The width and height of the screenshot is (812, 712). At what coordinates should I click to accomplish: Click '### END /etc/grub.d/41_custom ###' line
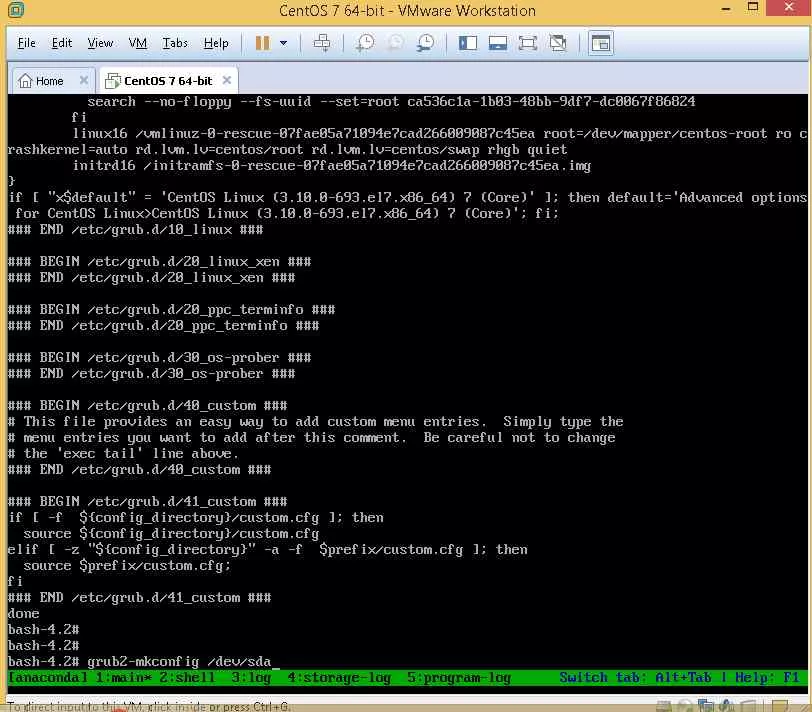139,598
